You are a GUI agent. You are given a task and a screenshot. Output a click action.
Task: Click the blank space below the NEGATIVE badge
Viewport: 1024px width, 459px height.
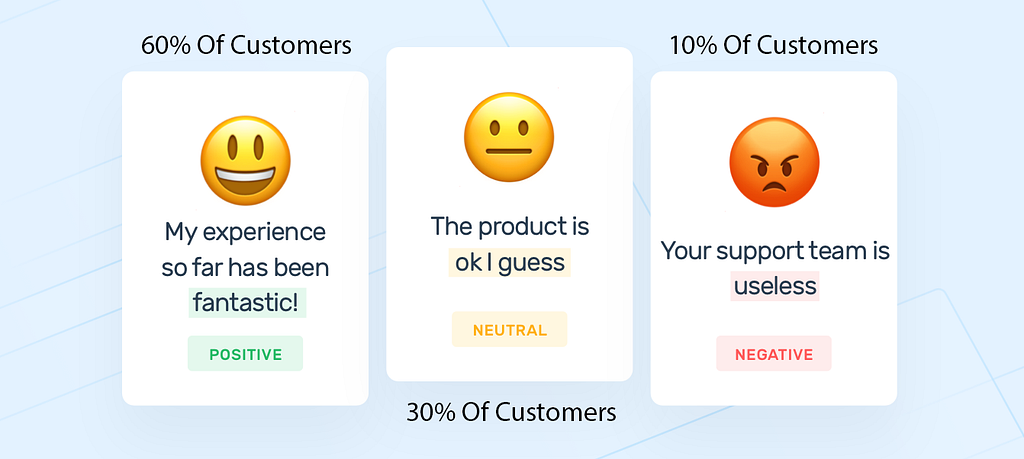pyautogui.click(x=774, y=388)
